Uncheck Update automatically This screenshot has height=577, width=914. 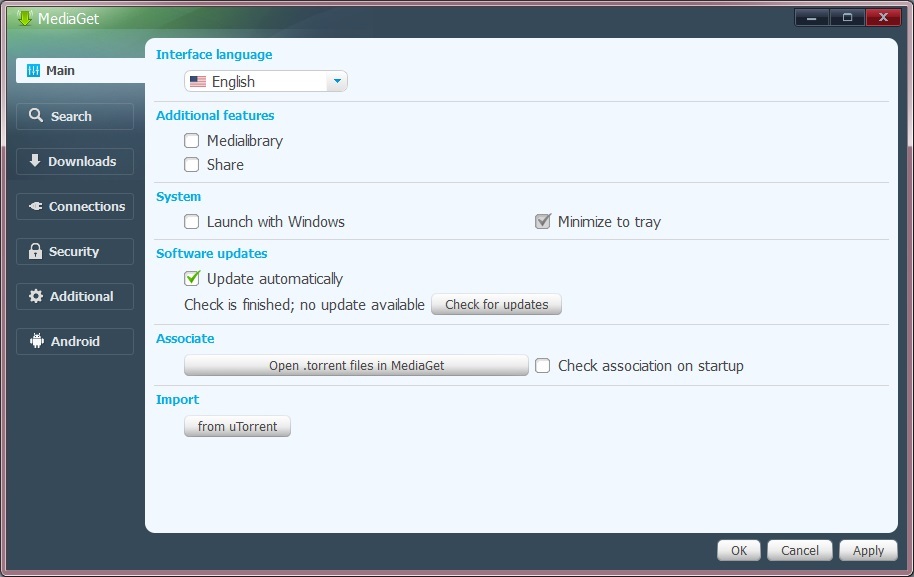192,279
